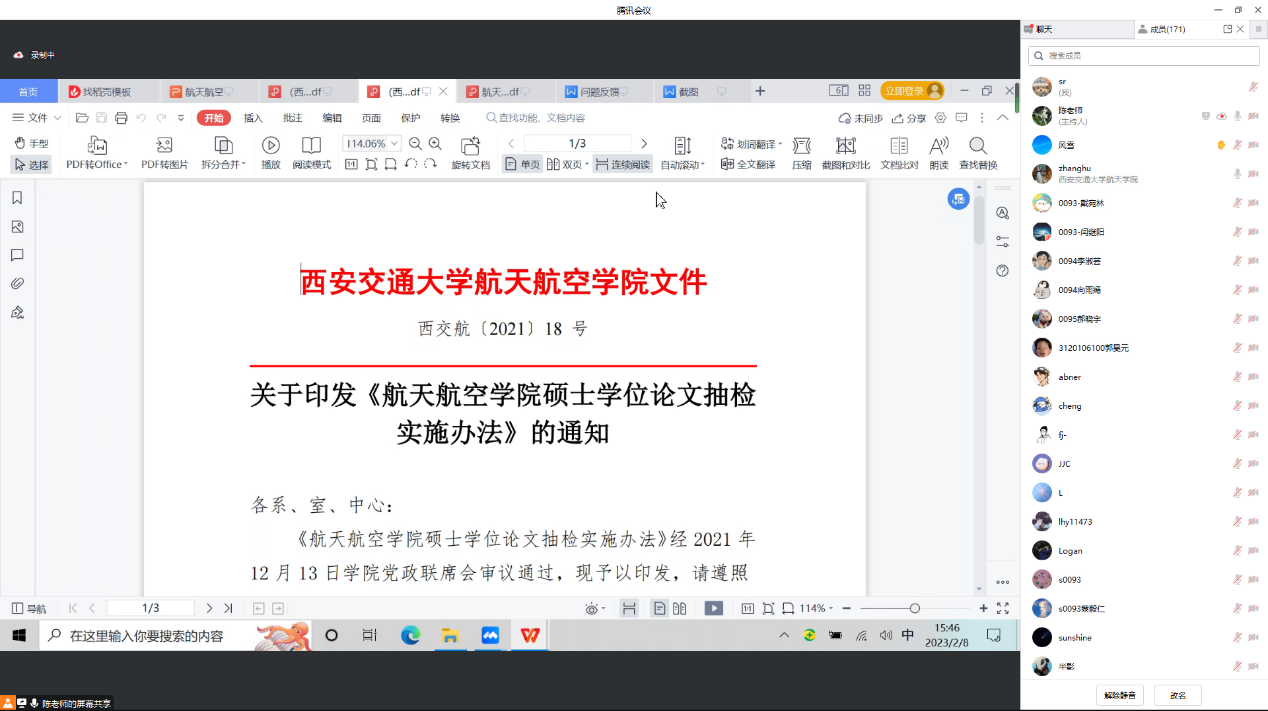Open the 查找替换 find and replace tool
The width and height of the screenshot is (1268, 711).
click(977, 152)
